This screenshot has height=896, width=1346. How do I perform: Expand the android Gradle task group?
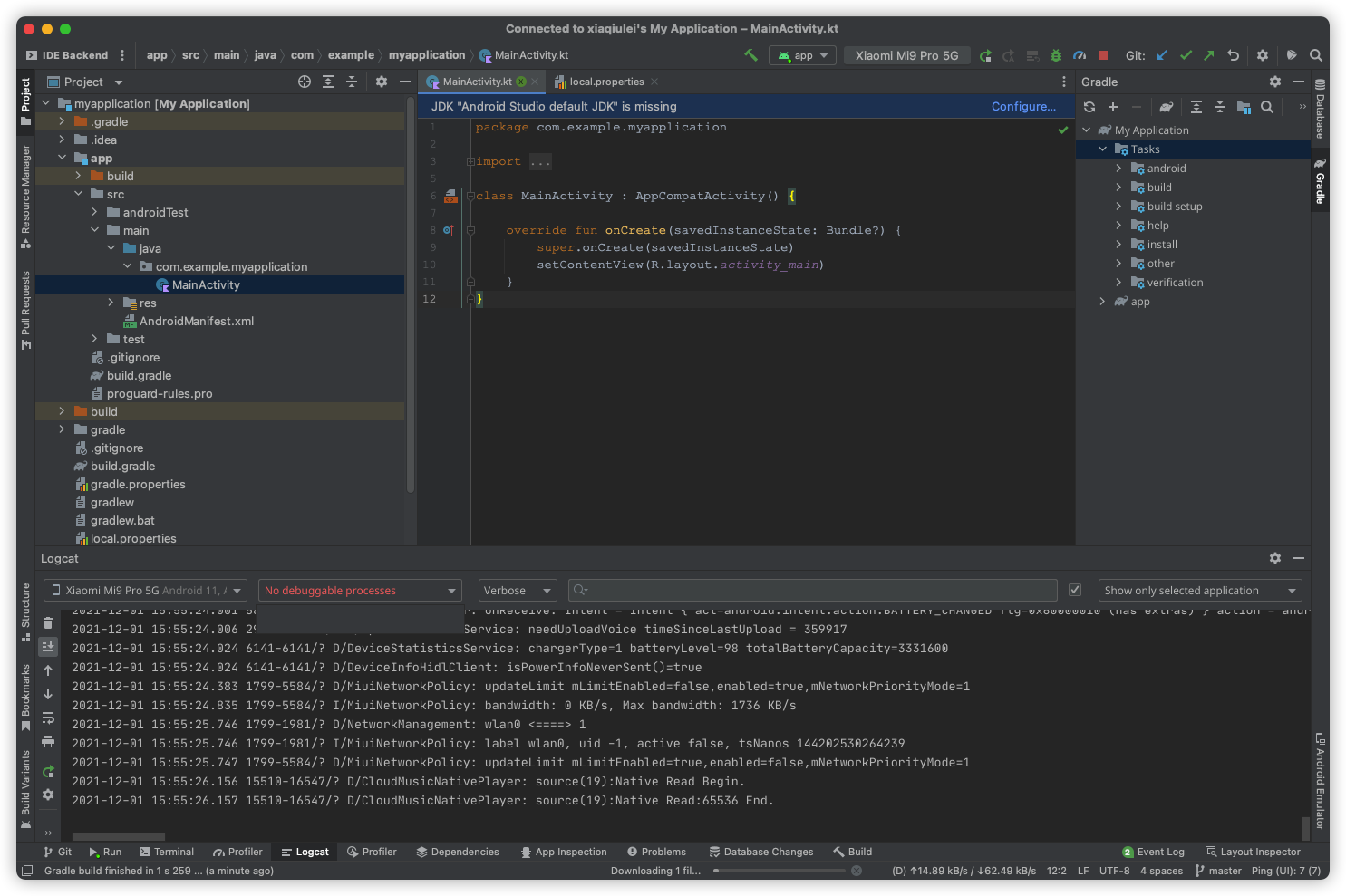[1118, 169]
